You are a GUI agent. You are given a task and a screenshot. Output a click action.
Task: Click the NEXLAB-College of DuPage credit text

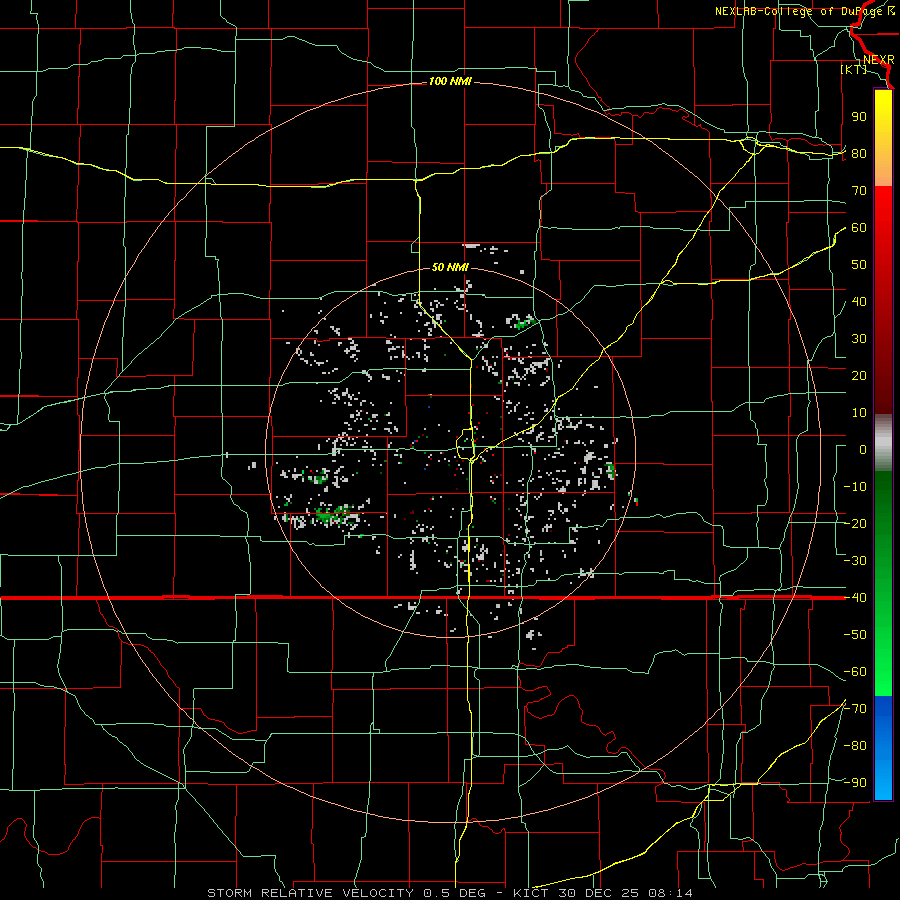pyautogui.click(x=804, y=11)
